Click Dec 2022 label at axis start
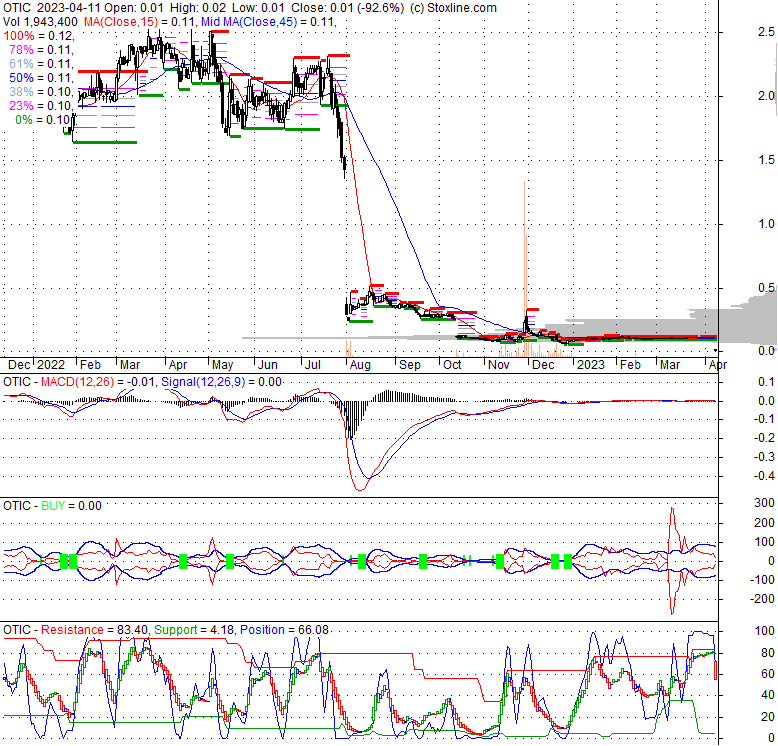This screenshot has height=746, width=778. click(x=36, y=366)
